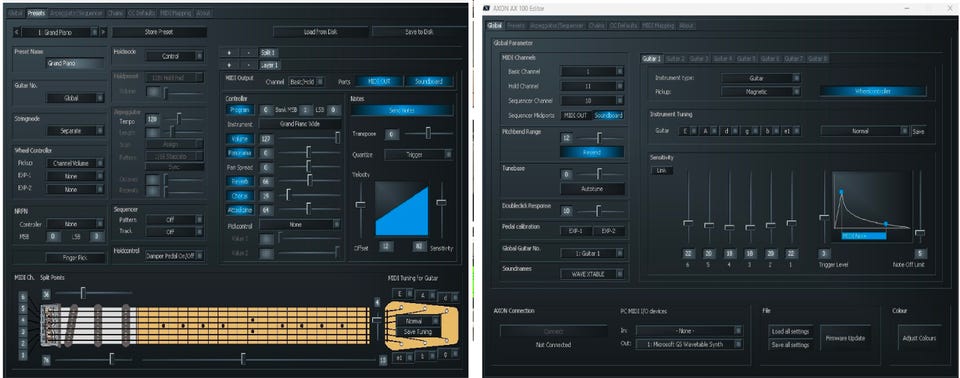Select MIDI channel 1 string button beside fretboard
Screen dimensions: 960x378
(23, 355)
